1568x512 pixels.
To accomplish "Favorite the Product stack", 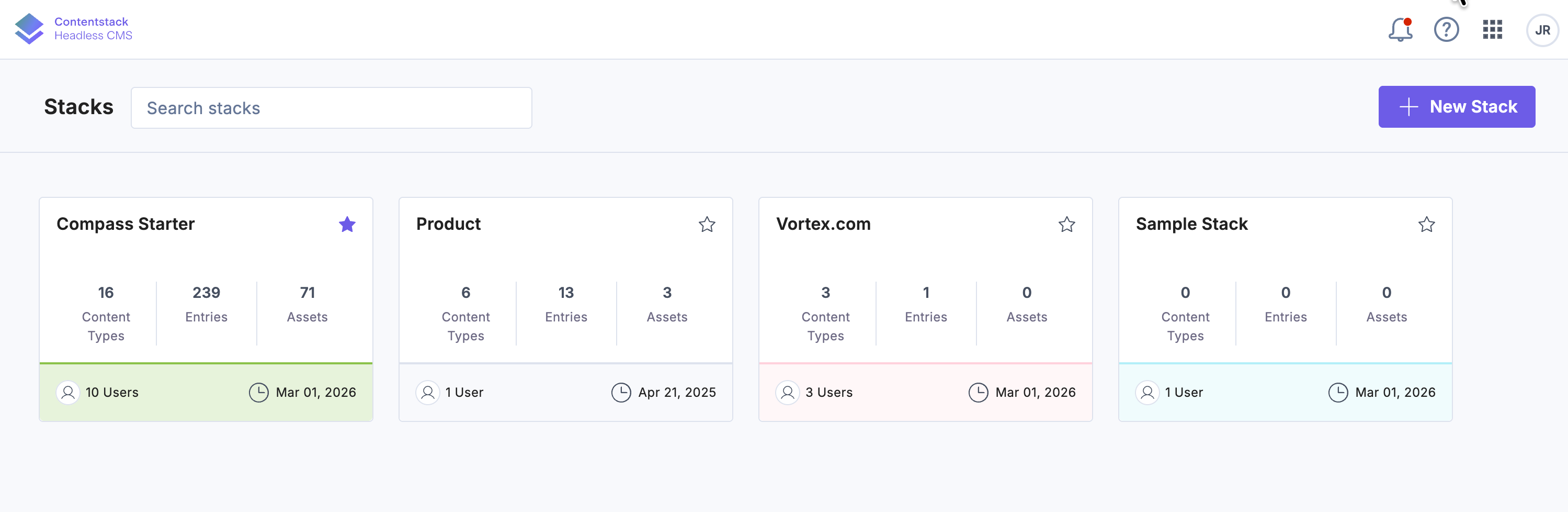I will pos(707,224).
